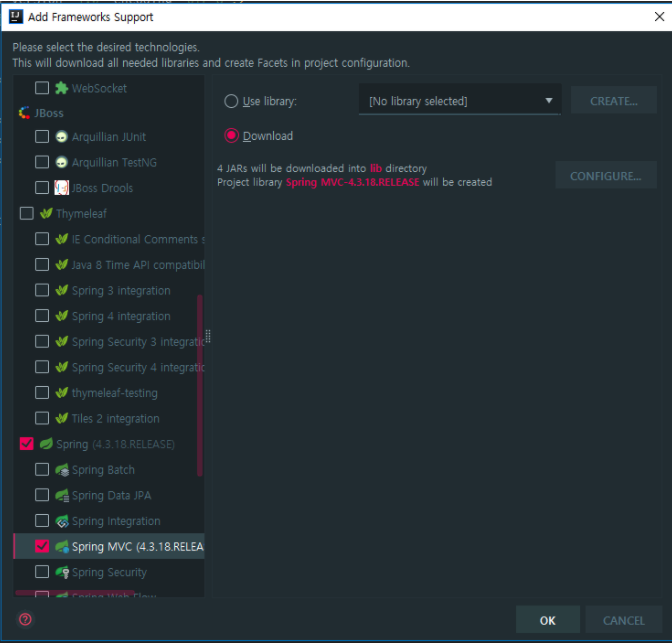This screenshot has height=643, width=672.
Task: Click the JBoss group icon
Action: click(24, 113)
